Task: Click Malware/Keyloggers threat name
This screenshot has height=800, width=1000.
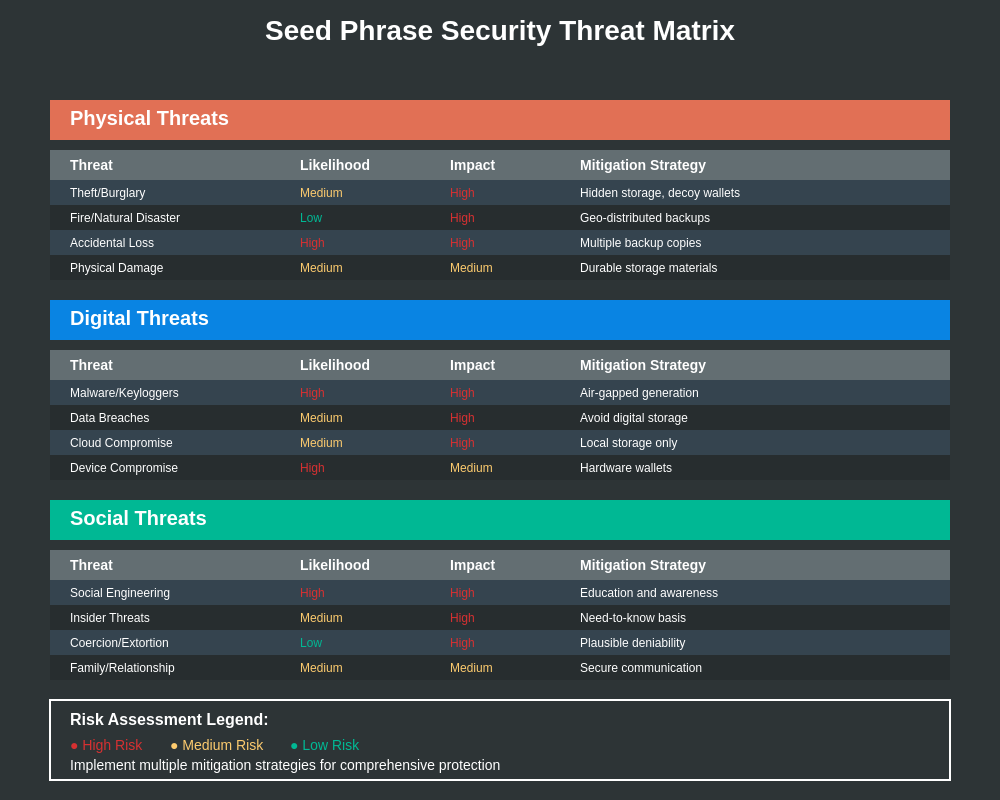Action: (124, 393)
